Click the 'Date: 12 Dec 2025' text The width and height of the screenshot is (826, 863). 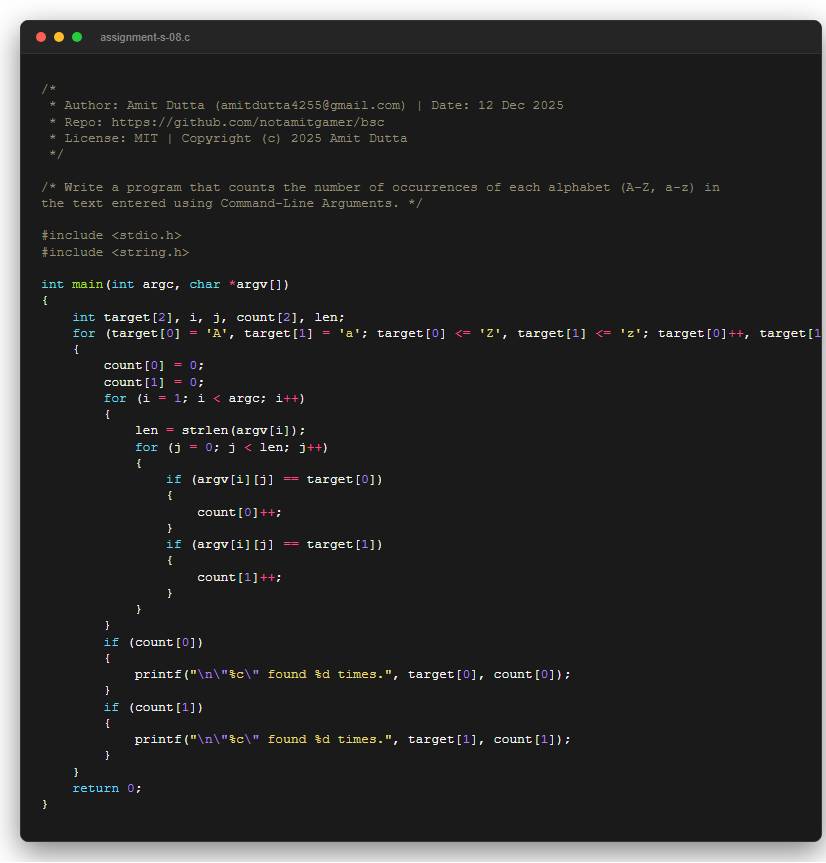[x=497, y=105]
